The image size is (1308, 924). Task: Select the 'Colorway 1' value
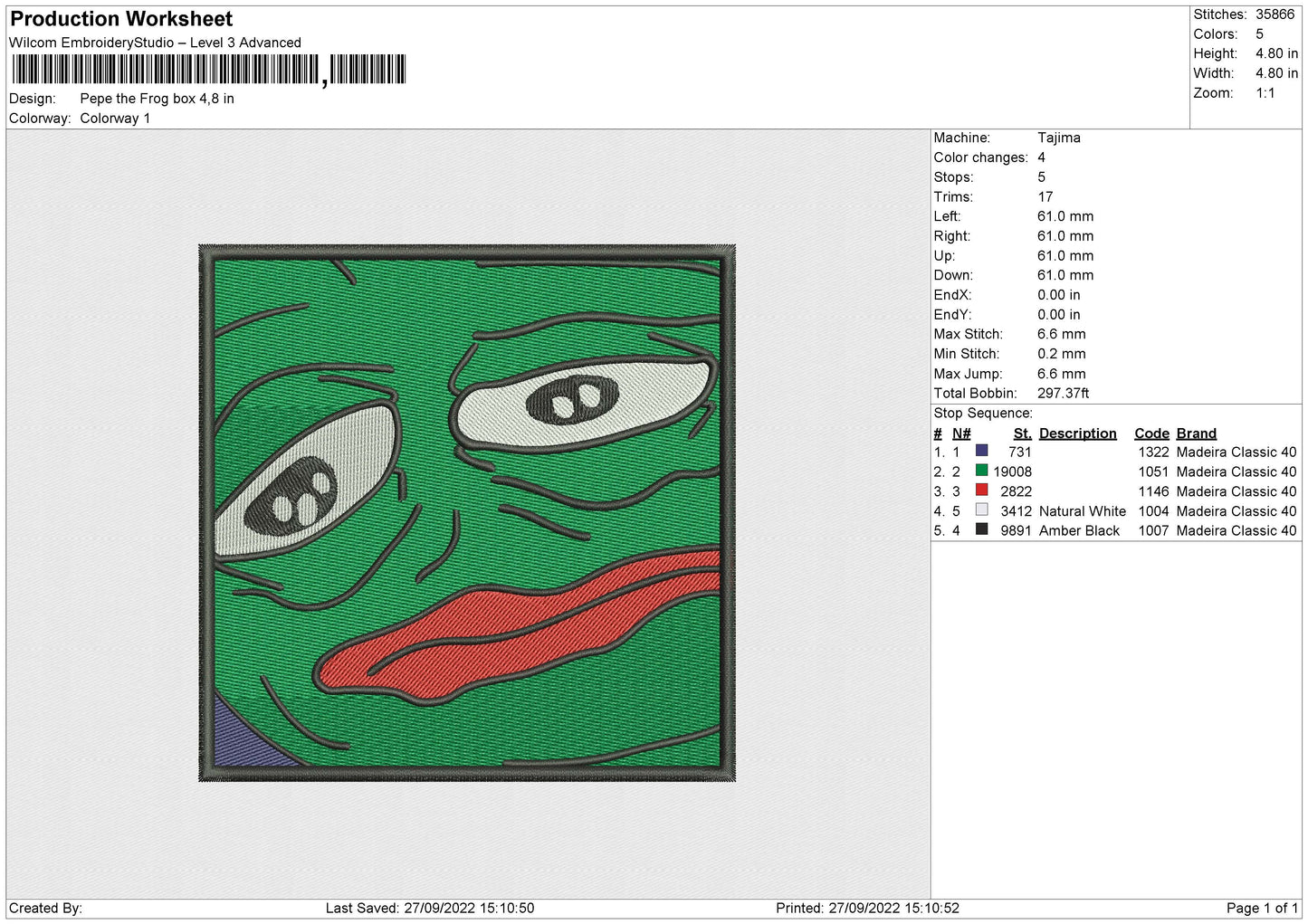(115, 119)
